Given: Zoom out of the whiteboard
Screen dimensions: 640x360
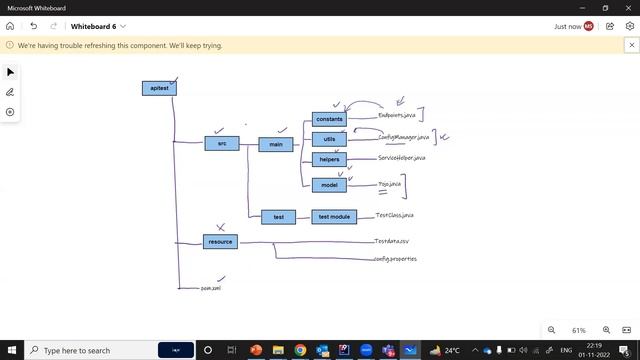Looking at the screenshot, I should 551,330.
